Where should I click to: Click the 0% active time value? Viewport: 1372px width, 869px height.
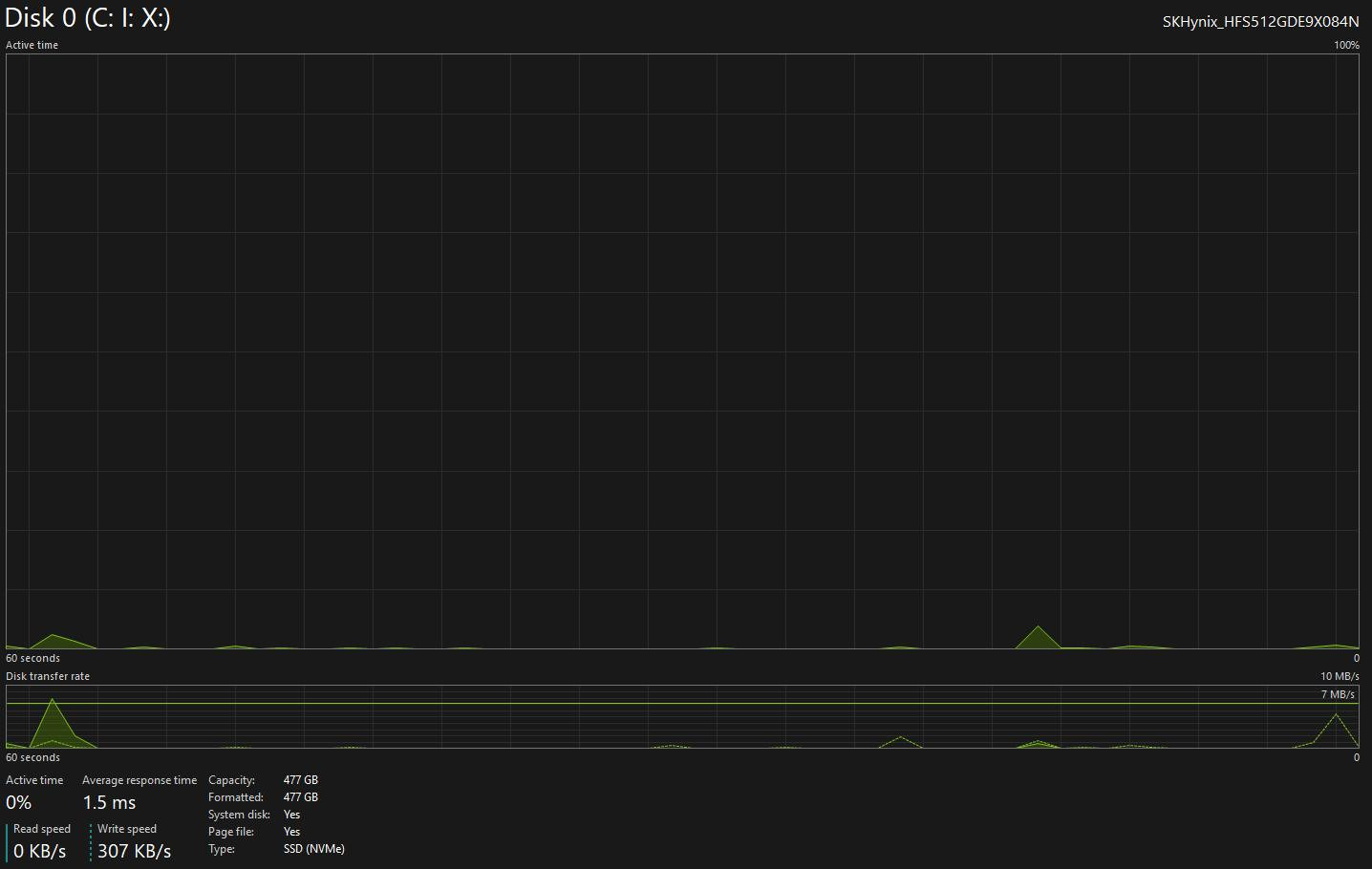click(x=19, y=802)
